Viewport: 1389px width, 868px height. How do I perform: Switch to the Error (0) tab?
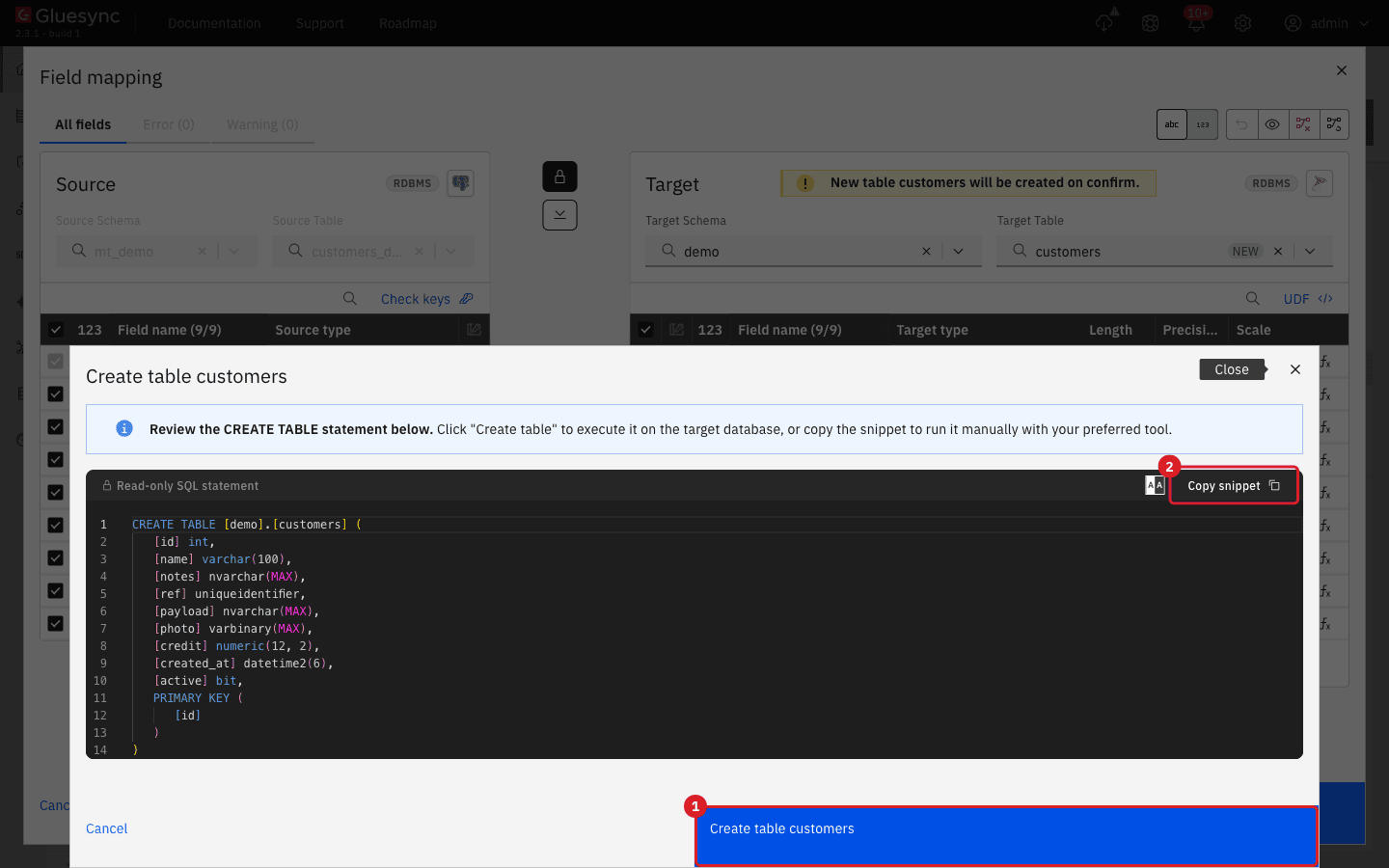tap(169, 124)
